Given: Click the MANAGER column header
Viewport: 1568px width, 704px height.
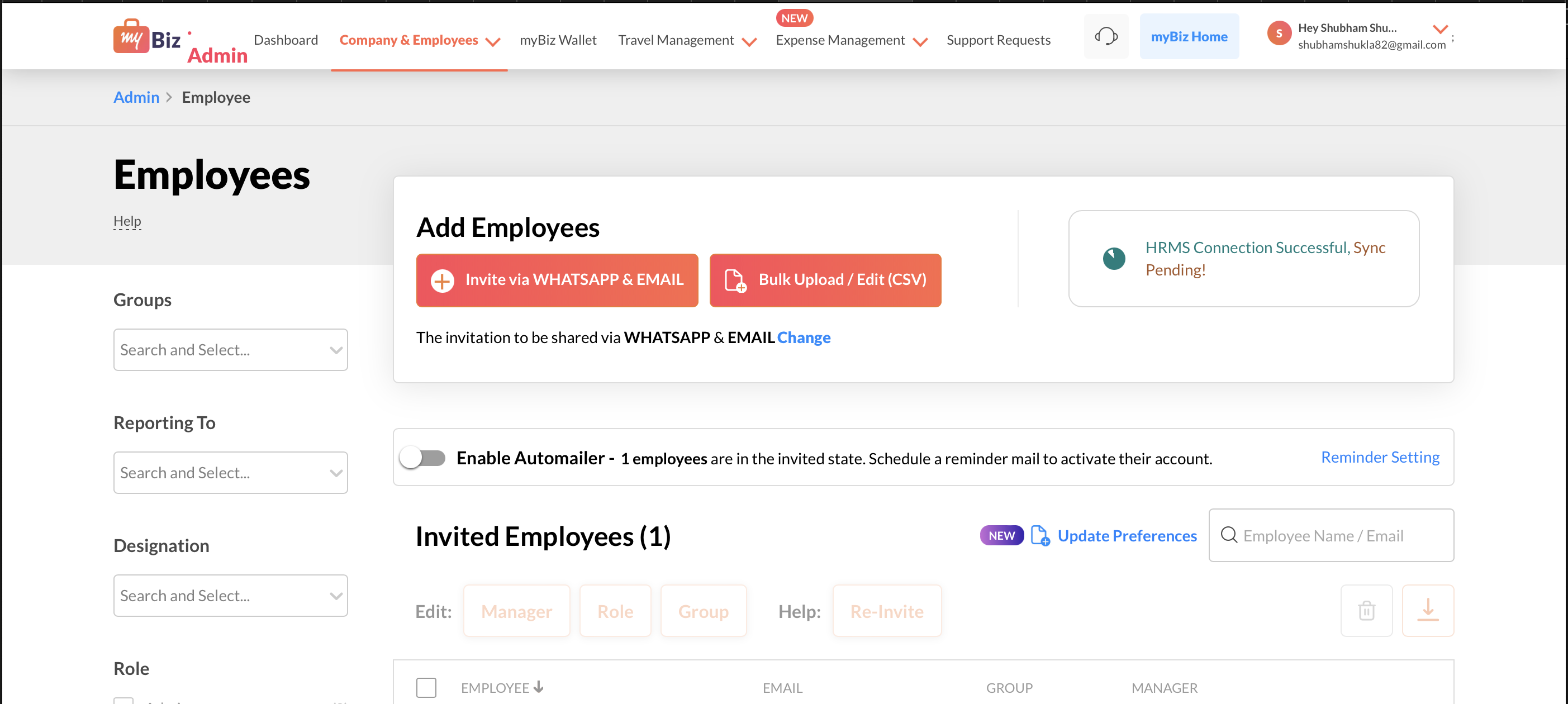Looking at the screenshot, I should [1164, 688].
